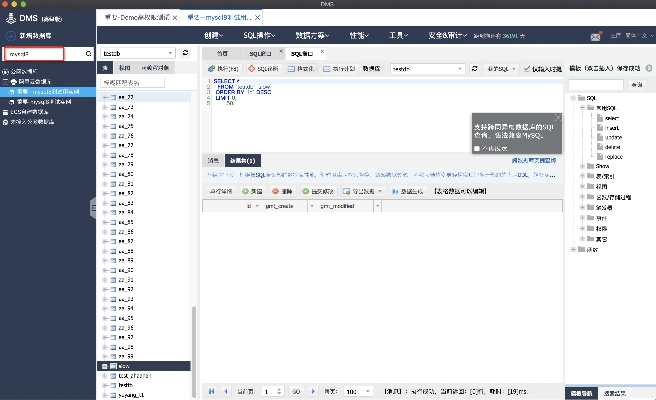The image size is (656, 400).
Task: Go to first page of results
Action: (x=211, y=391)
